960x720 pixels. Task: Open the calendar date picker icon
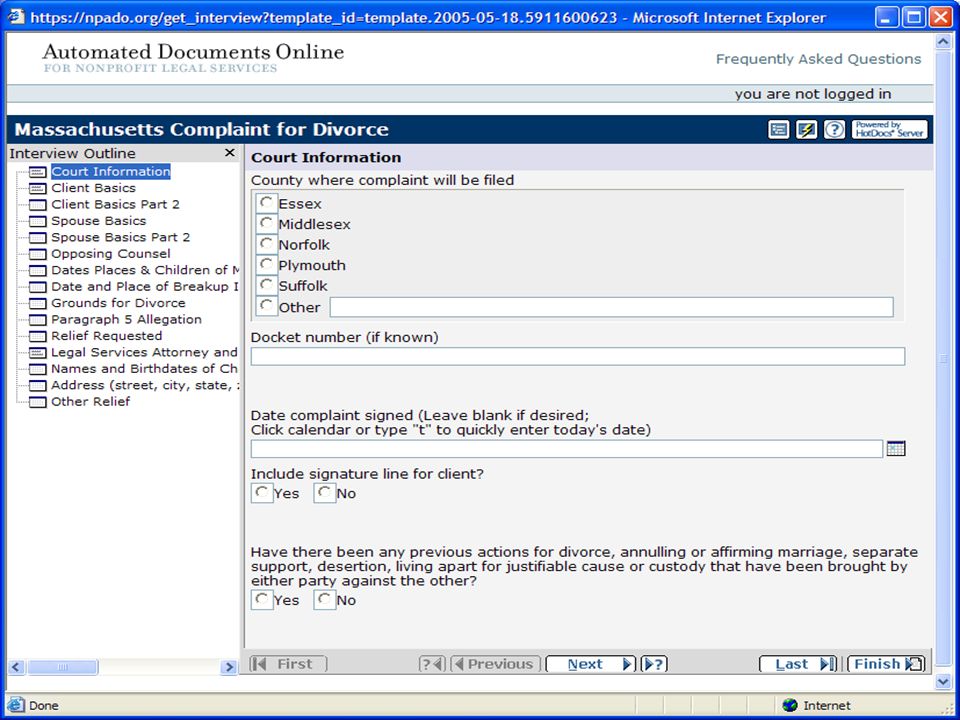click(896, 449)
